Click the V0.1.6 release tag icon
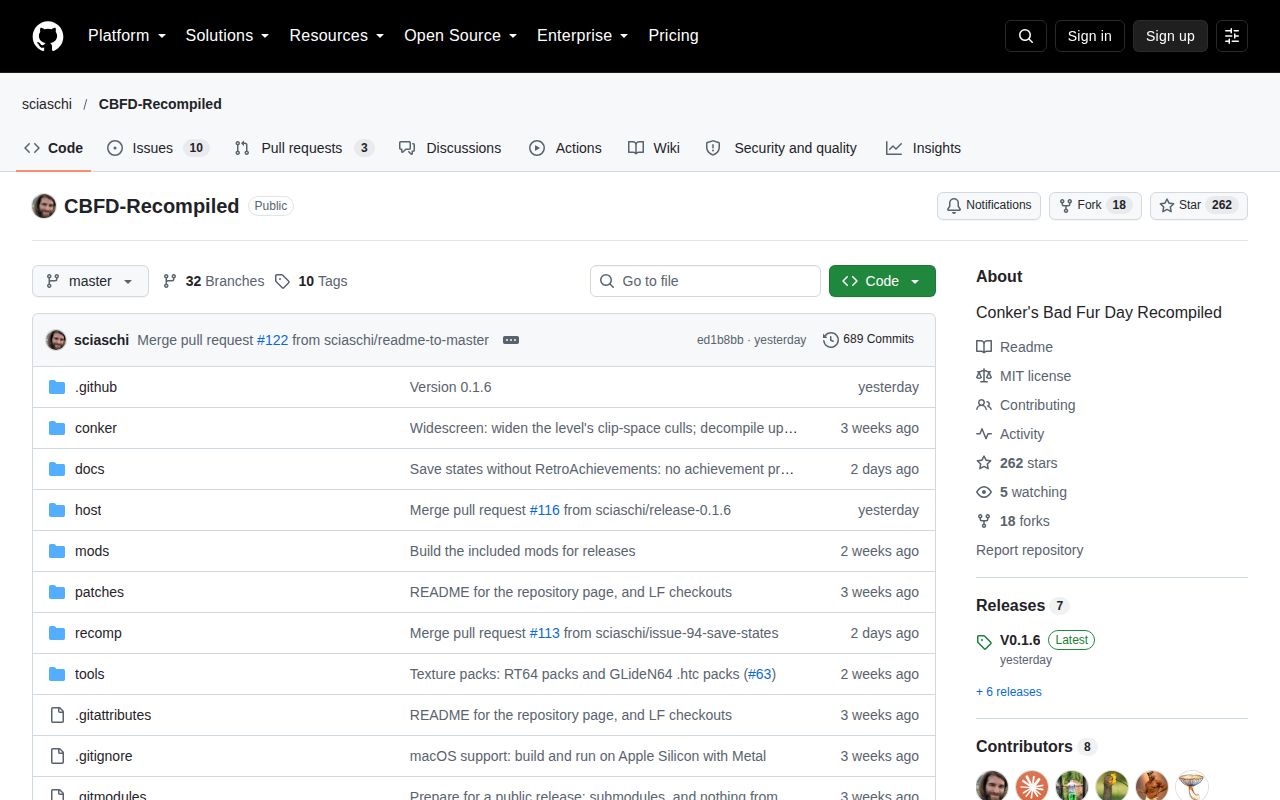 click(x=984, y=642)
